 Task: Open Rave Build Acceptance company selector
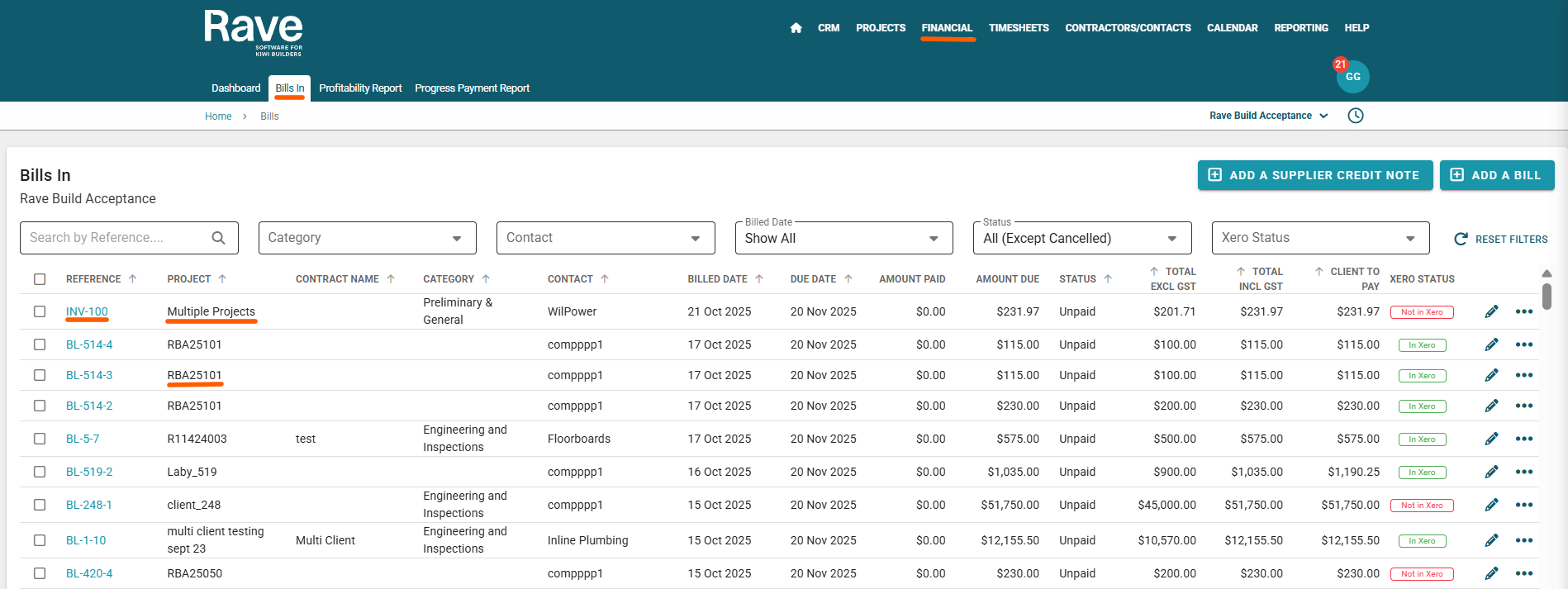[1268, 116]
